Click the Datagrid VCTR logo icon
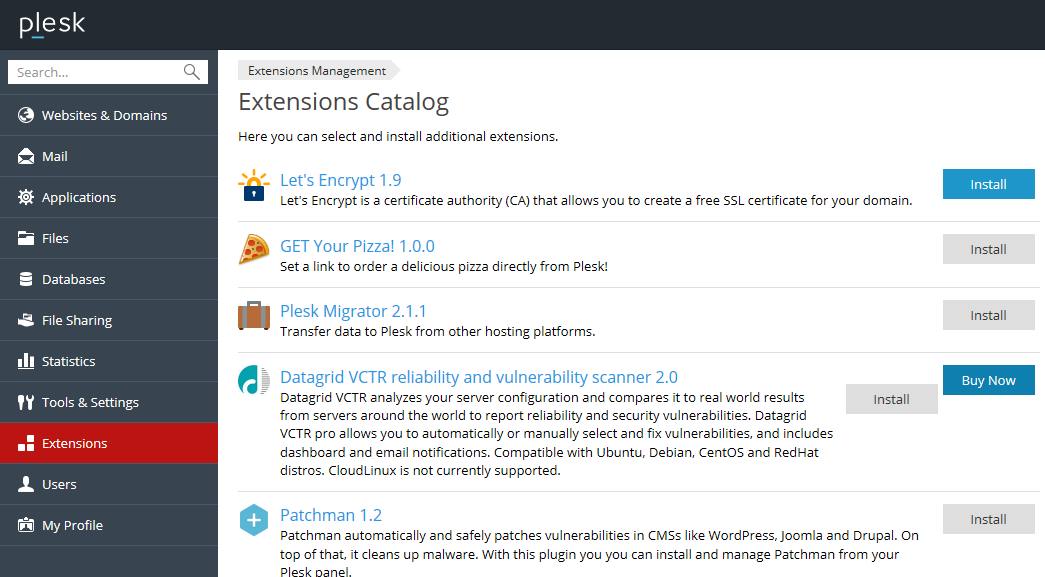Image resolution: width=1045 pixels, height=577 pixels. (x=254, y=380)
